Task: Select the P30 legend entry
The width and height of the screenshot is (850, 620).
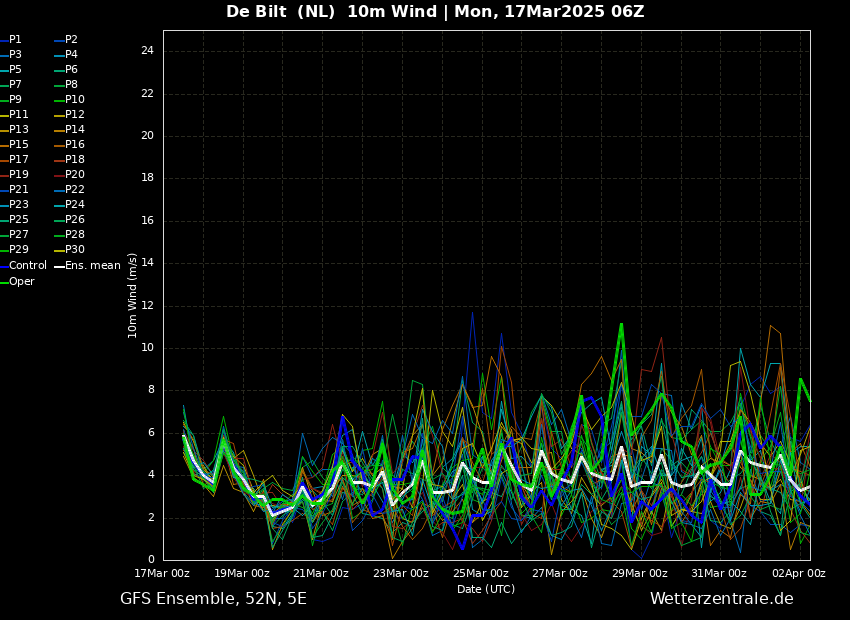Action: click(x=75, y=250)
